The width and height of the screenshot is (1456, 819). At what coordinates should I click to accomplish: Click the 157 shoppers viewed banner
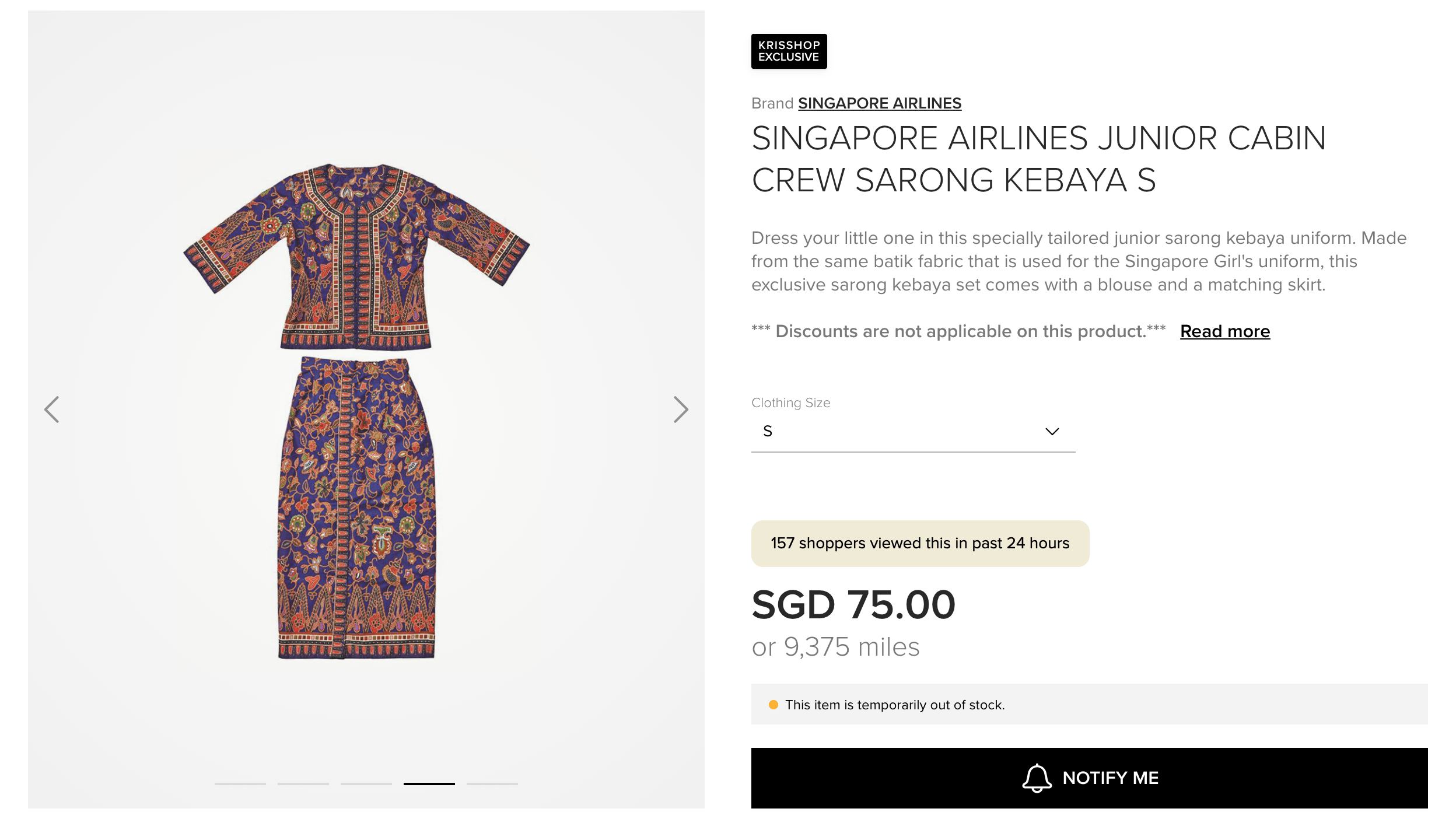click(x=920, y=543)
